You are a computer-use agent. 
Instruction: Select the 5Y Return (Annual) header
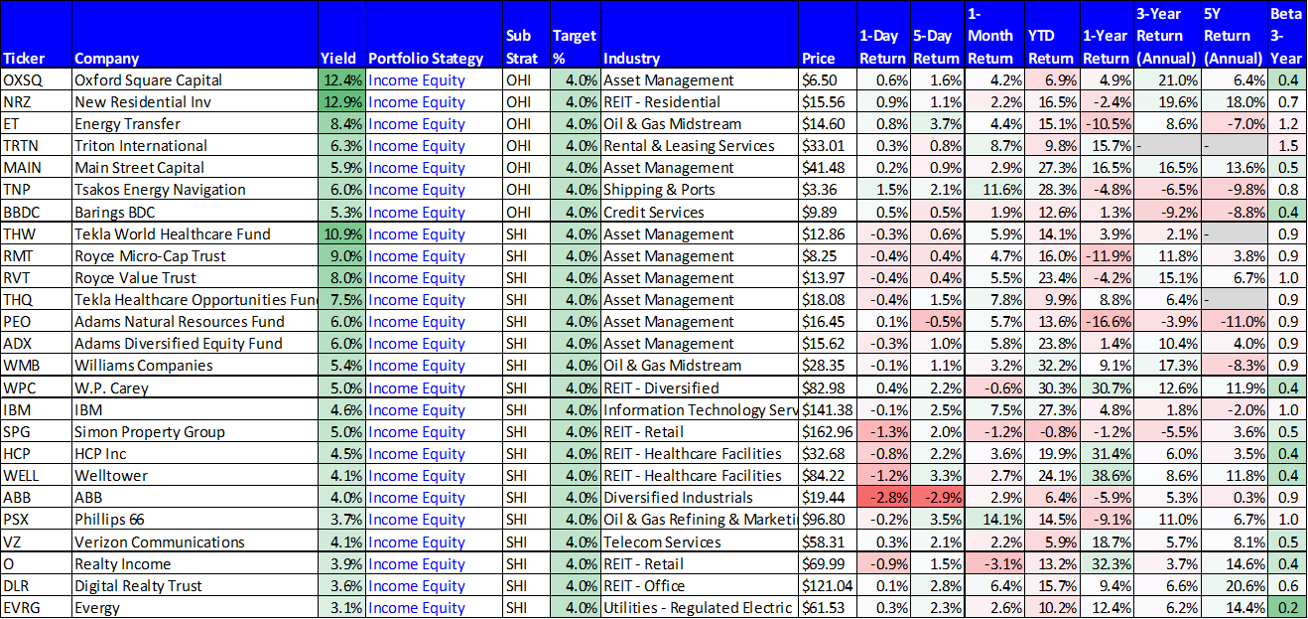(1233, 36)
